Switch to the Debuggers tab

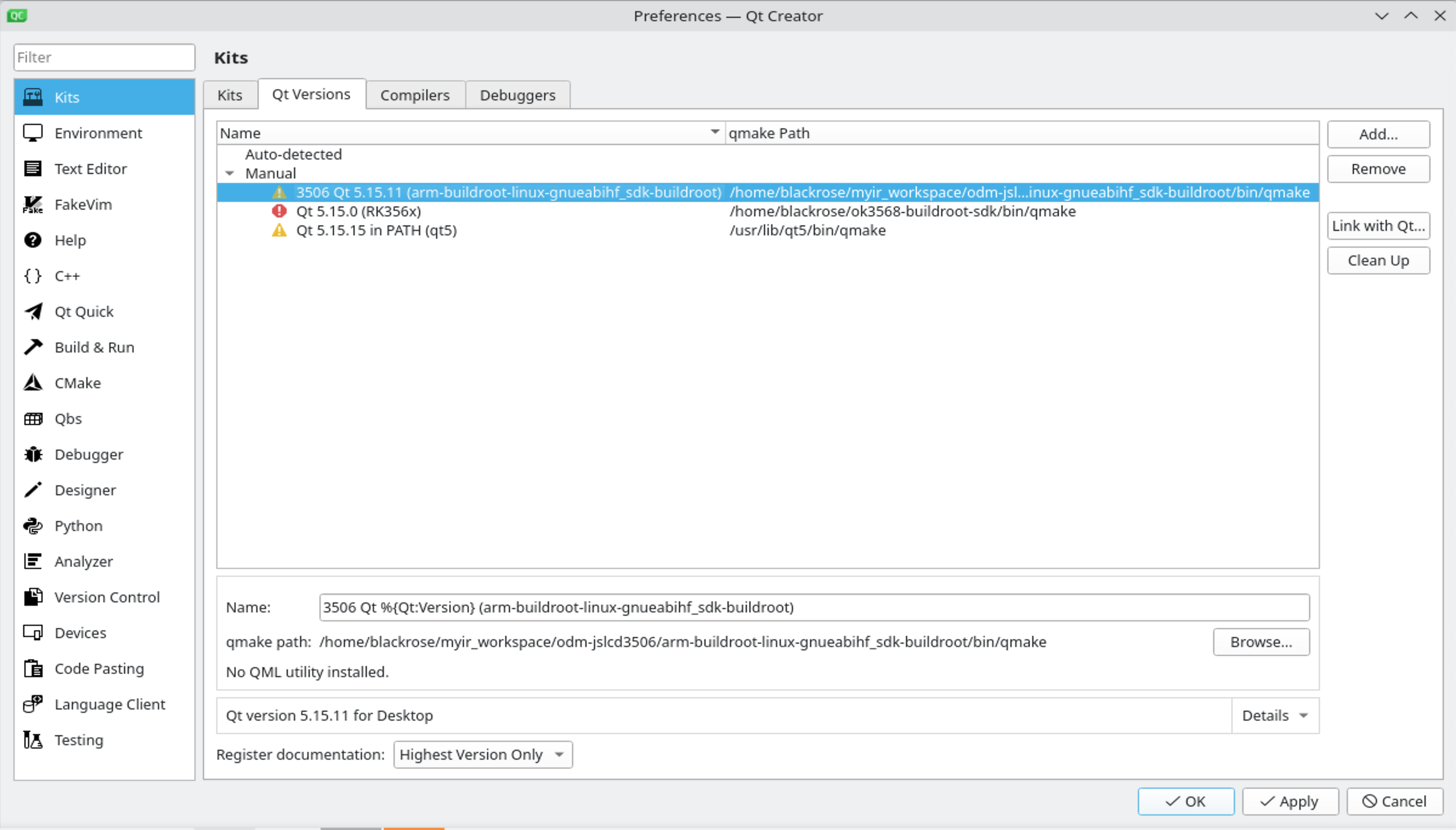tap(518, 95)
